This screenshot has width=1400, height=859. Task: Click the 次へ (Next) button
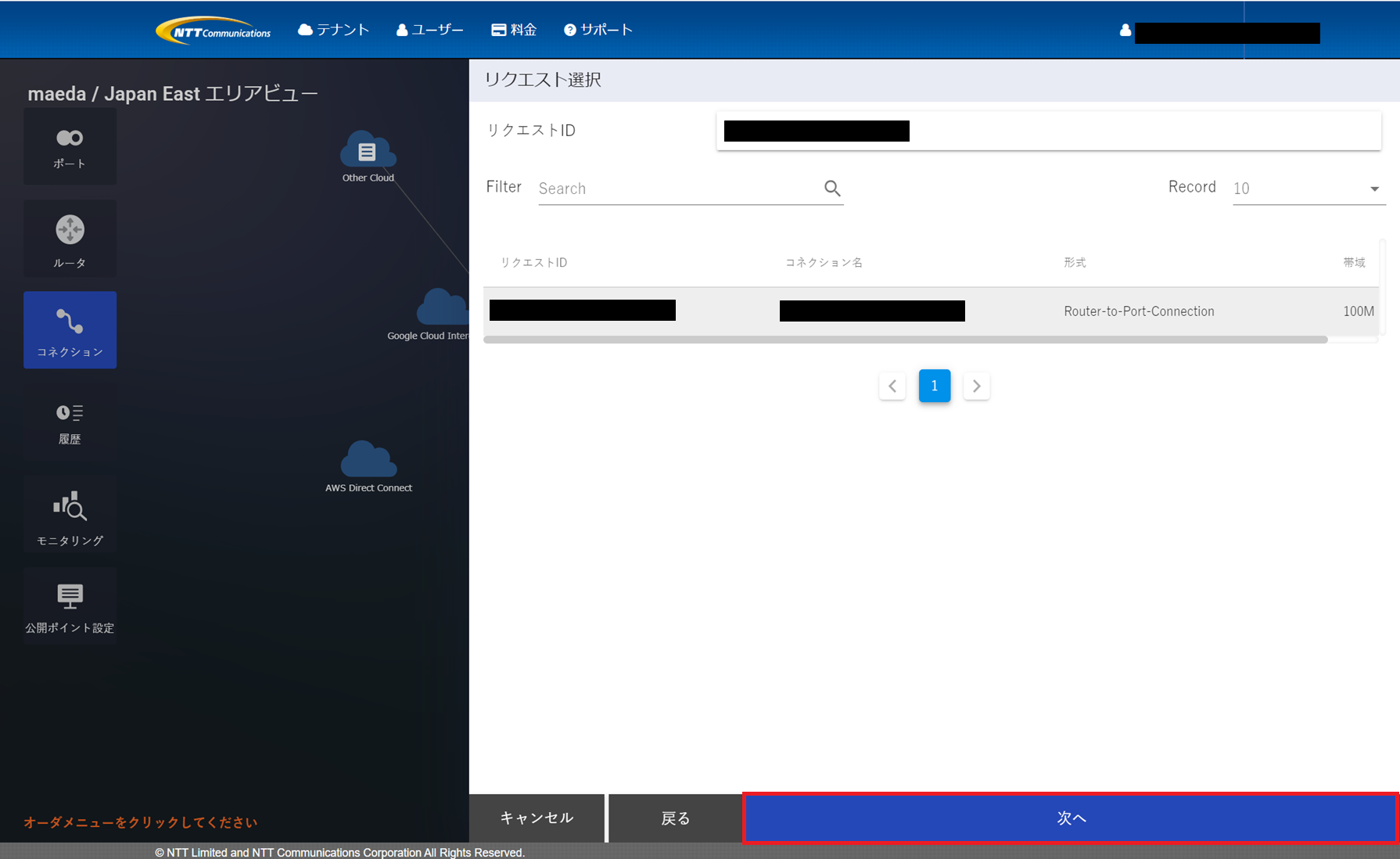click(1071, 818)
